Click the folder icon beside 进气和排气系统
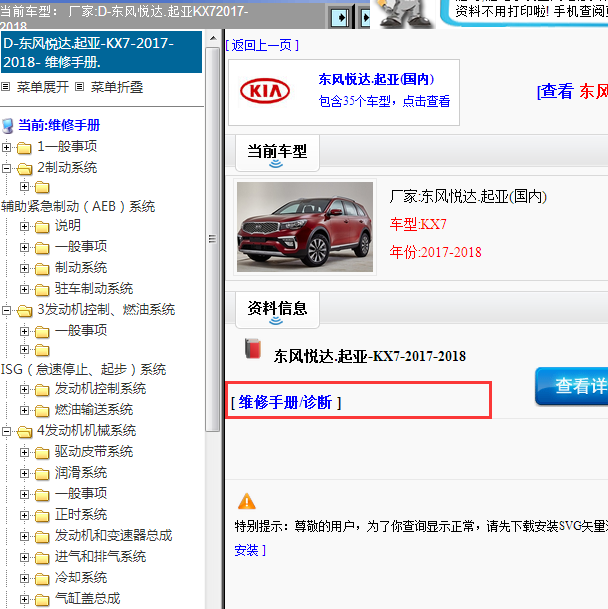The image size is (608, 609). [42, 557]
